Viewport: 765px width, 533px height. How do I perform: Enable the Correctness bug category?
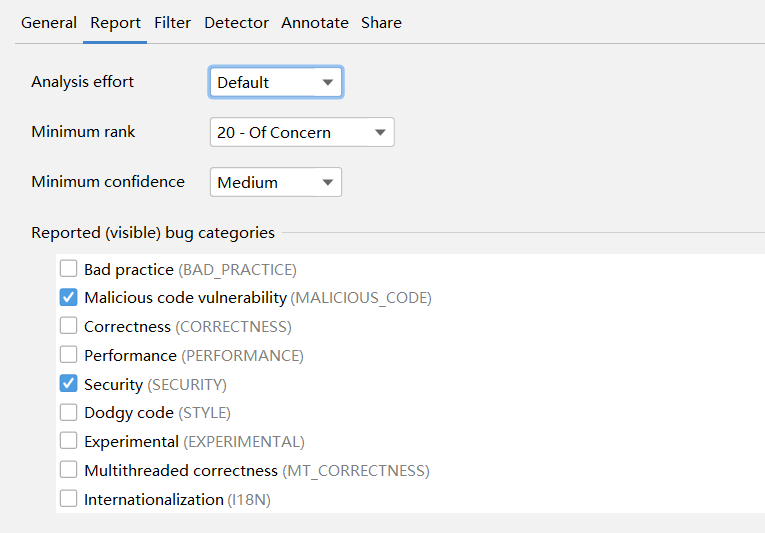(69, 326)
